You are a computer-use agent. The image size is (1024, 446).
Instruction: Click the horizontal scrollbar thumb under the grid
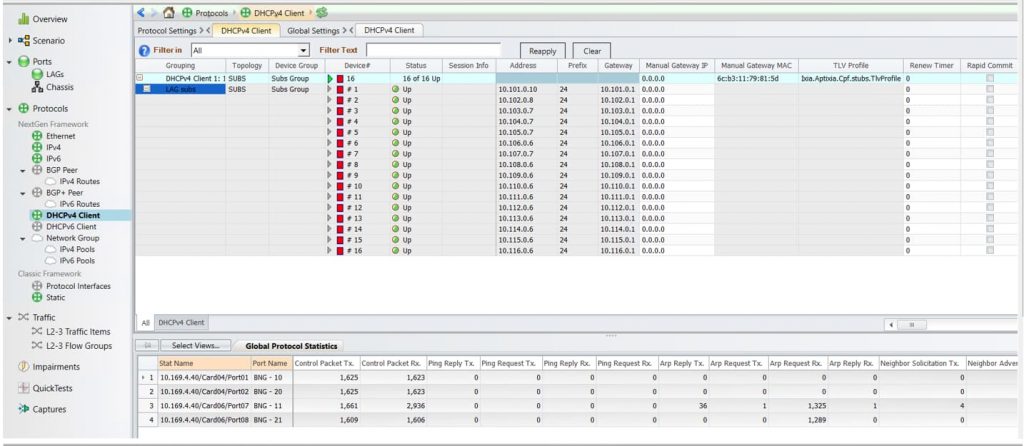point(912,325)
